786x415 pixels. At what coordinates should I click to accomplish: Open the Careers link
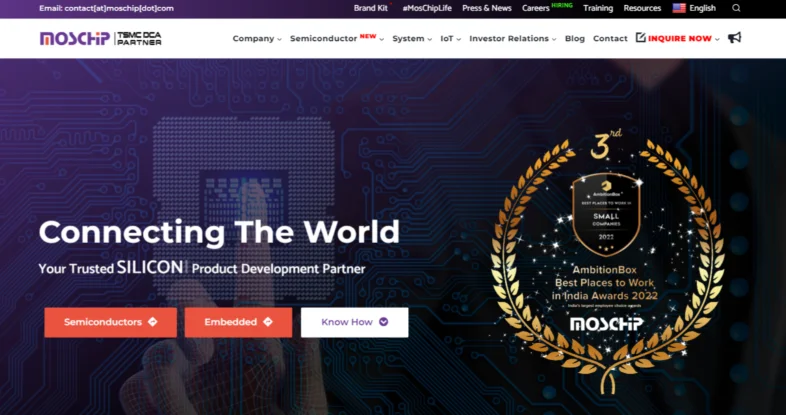pyautogui.click(x=536, y=9)
